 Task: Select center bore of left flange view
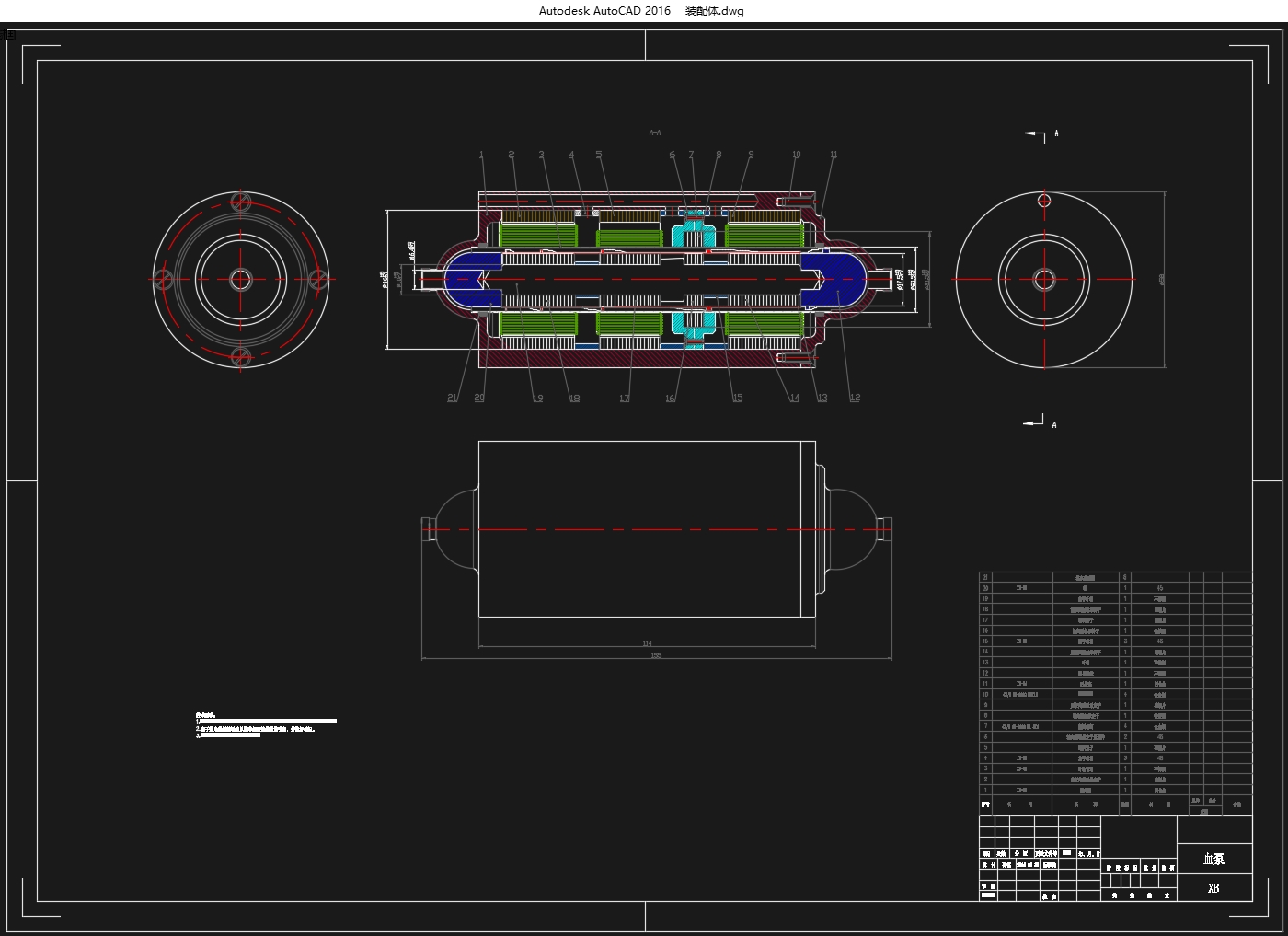241,279
